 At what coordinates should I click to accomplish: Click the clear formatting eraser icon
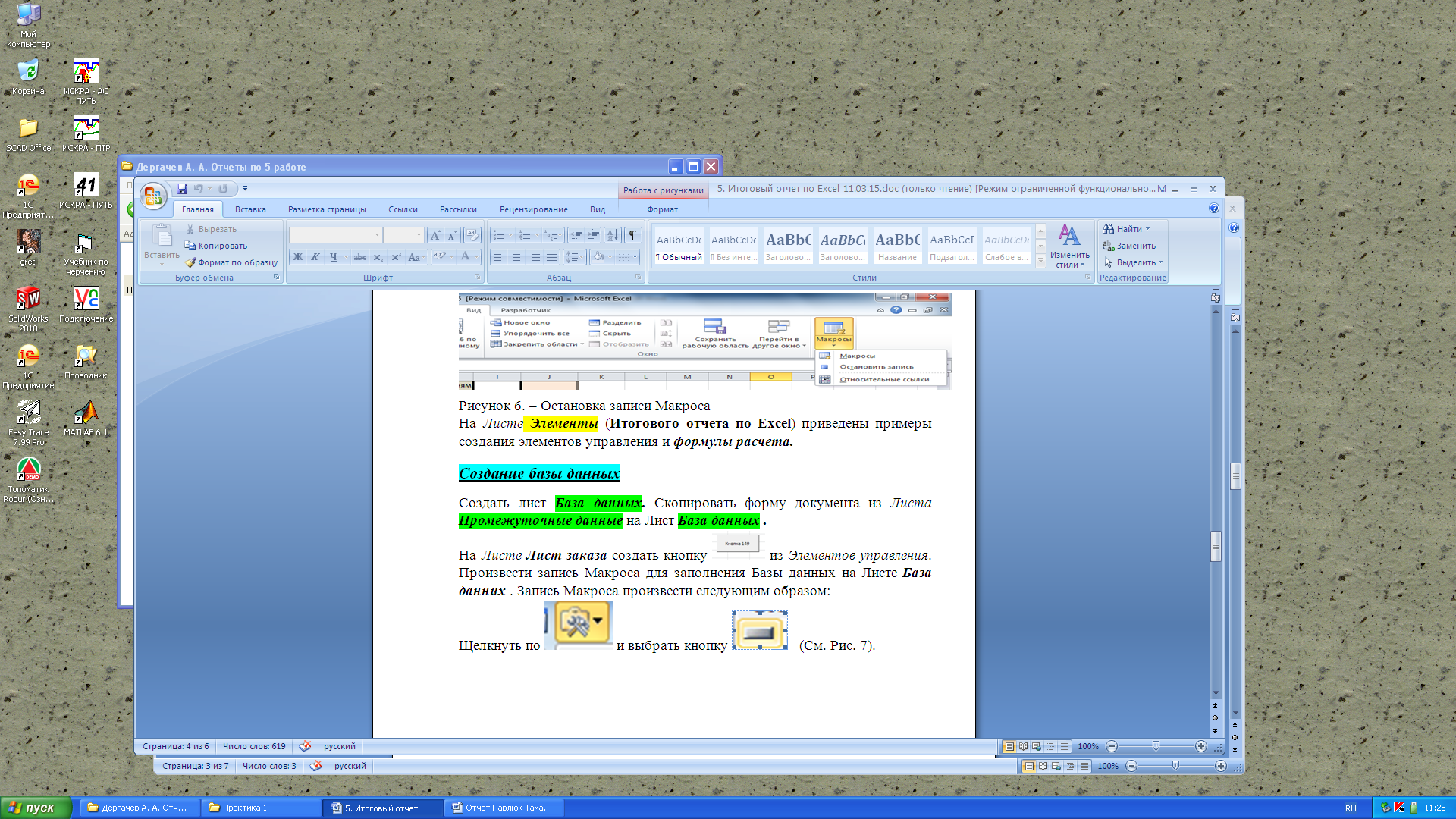point(472,235)
